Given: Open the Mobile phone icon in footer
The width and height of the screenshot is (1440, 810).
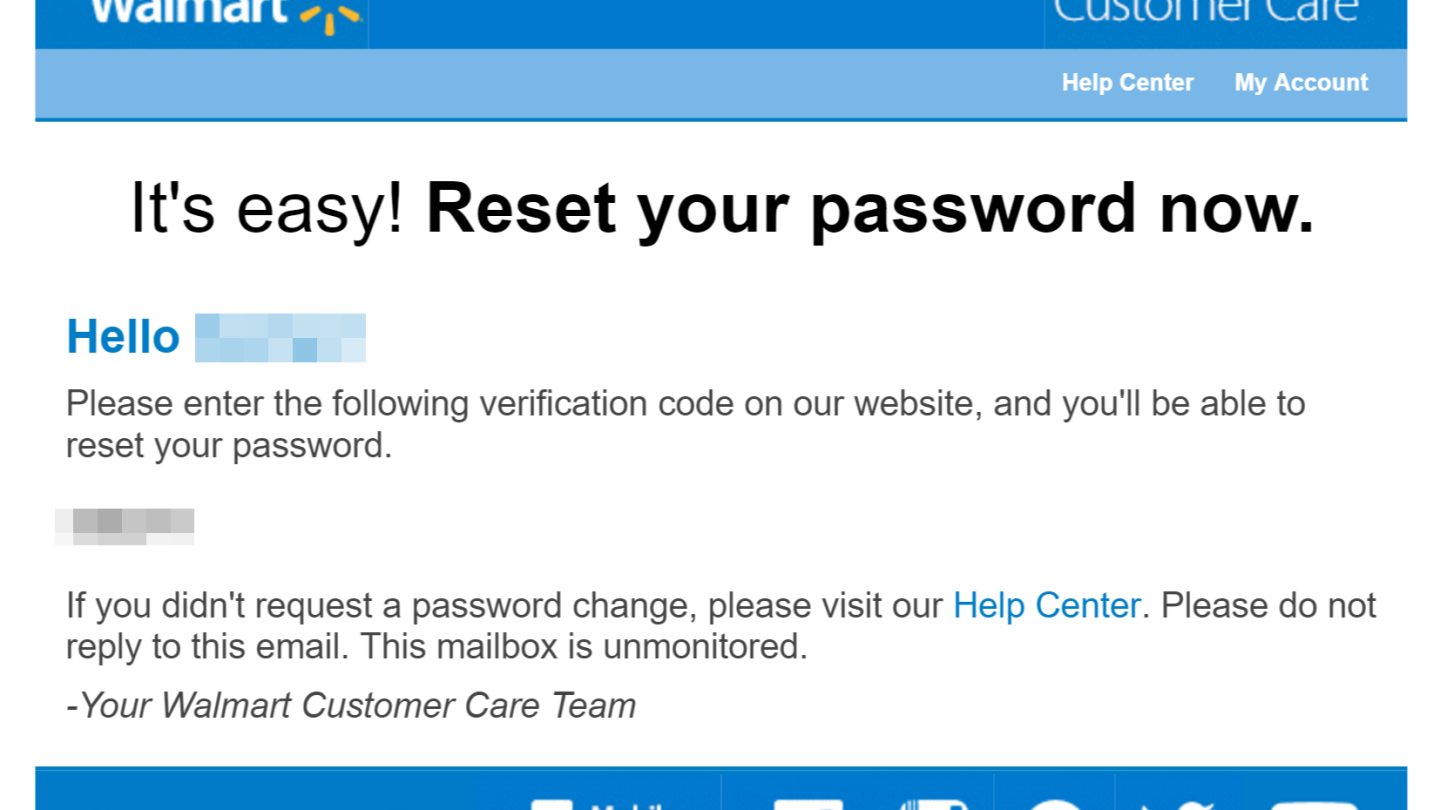Looking at the screenshot, I should [551, 804].
